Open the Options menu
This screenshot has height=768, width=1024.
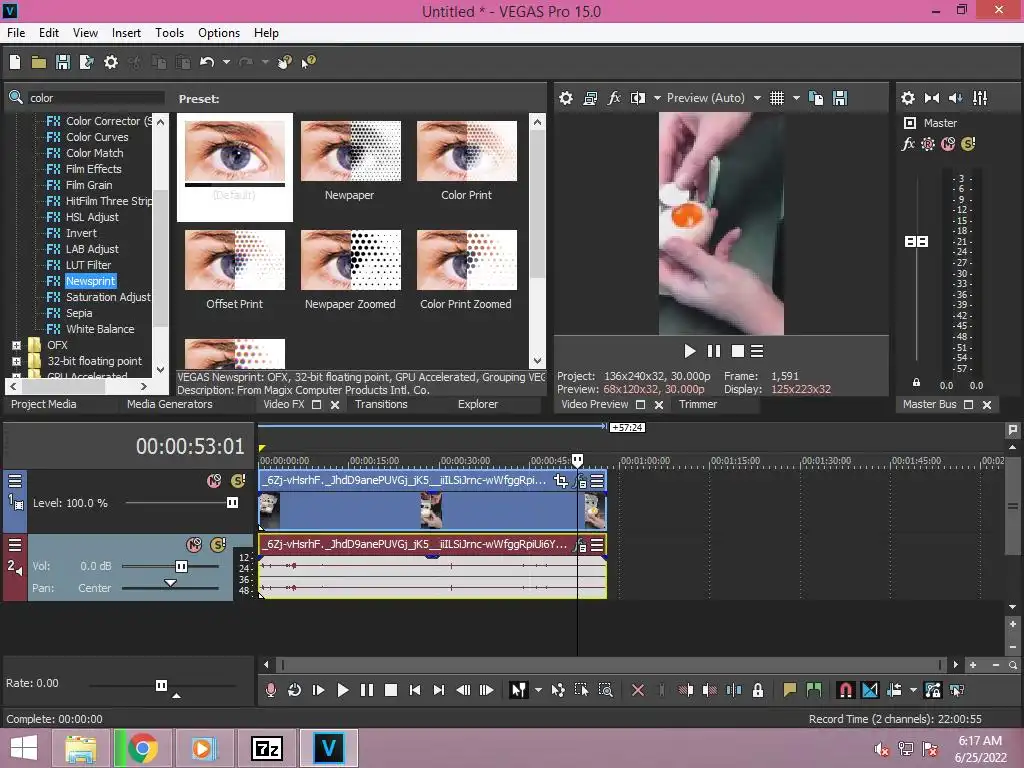[x=219, y=33]
